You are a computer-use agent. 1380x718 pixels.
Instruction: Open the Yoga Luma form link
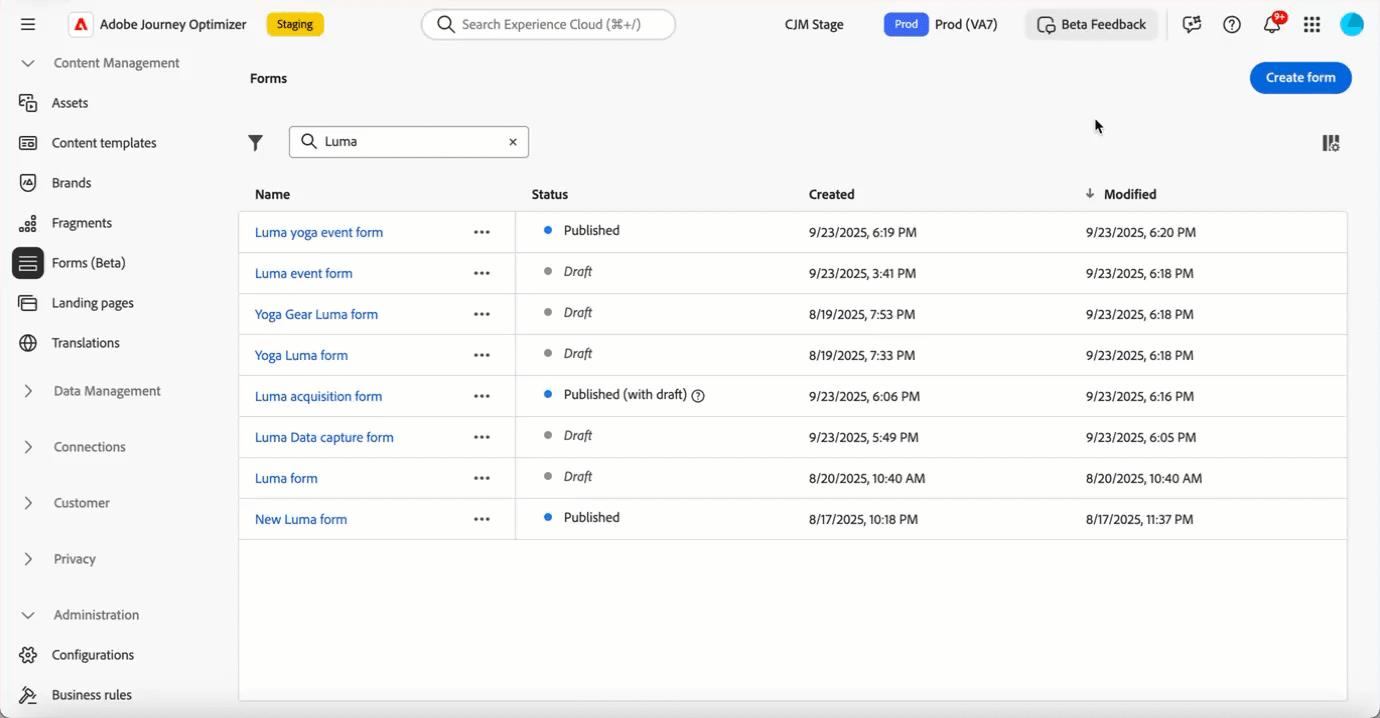click(x=301, y=355)
